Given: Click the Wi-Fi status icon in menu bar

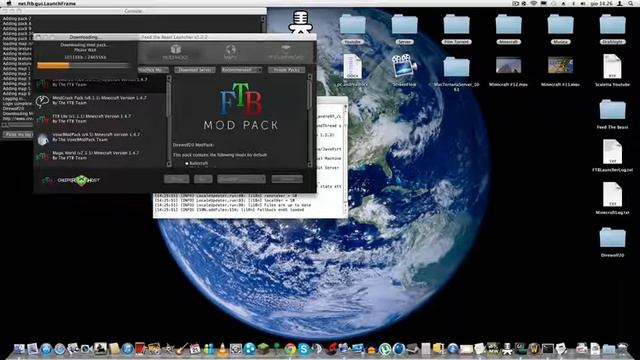Looking at the screenshot, I should [534, 3].
